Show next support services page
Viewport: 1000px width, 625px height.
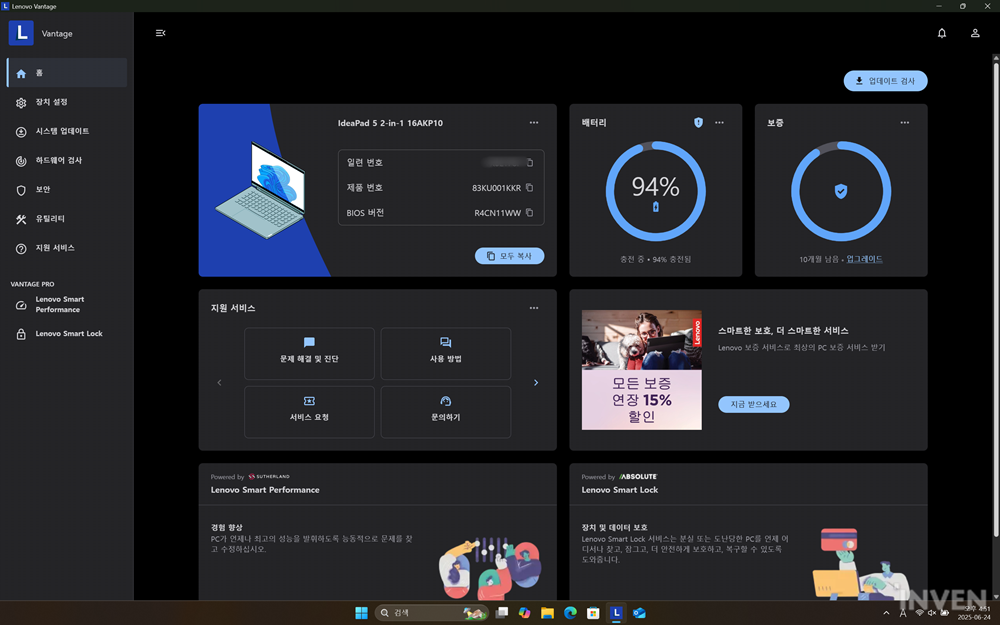(x=536, y=383)
